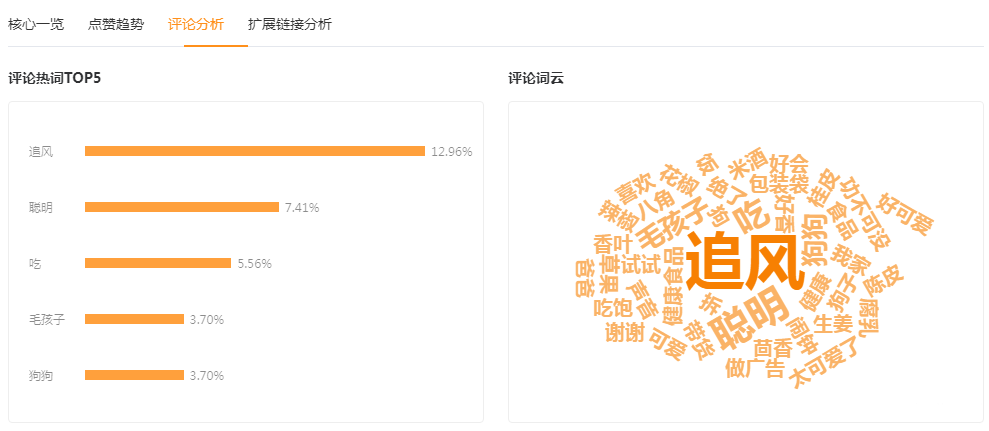Click the 12.96% percentage label
This screenshot has width=989, height=431.
tap(452, 151)
